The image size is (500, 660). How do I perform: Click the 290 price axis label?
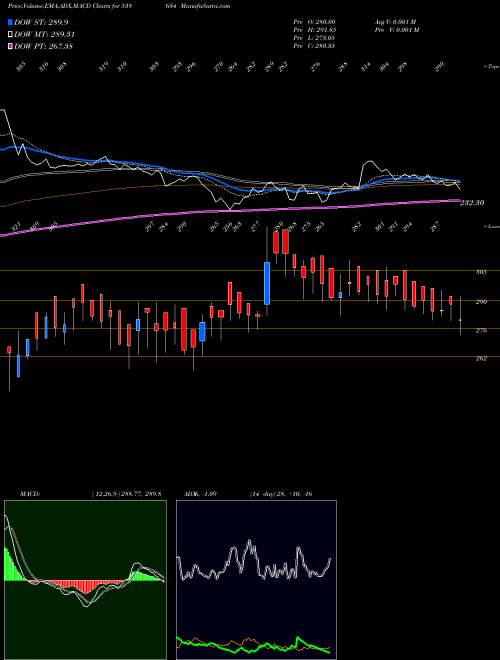coord(481,301)
